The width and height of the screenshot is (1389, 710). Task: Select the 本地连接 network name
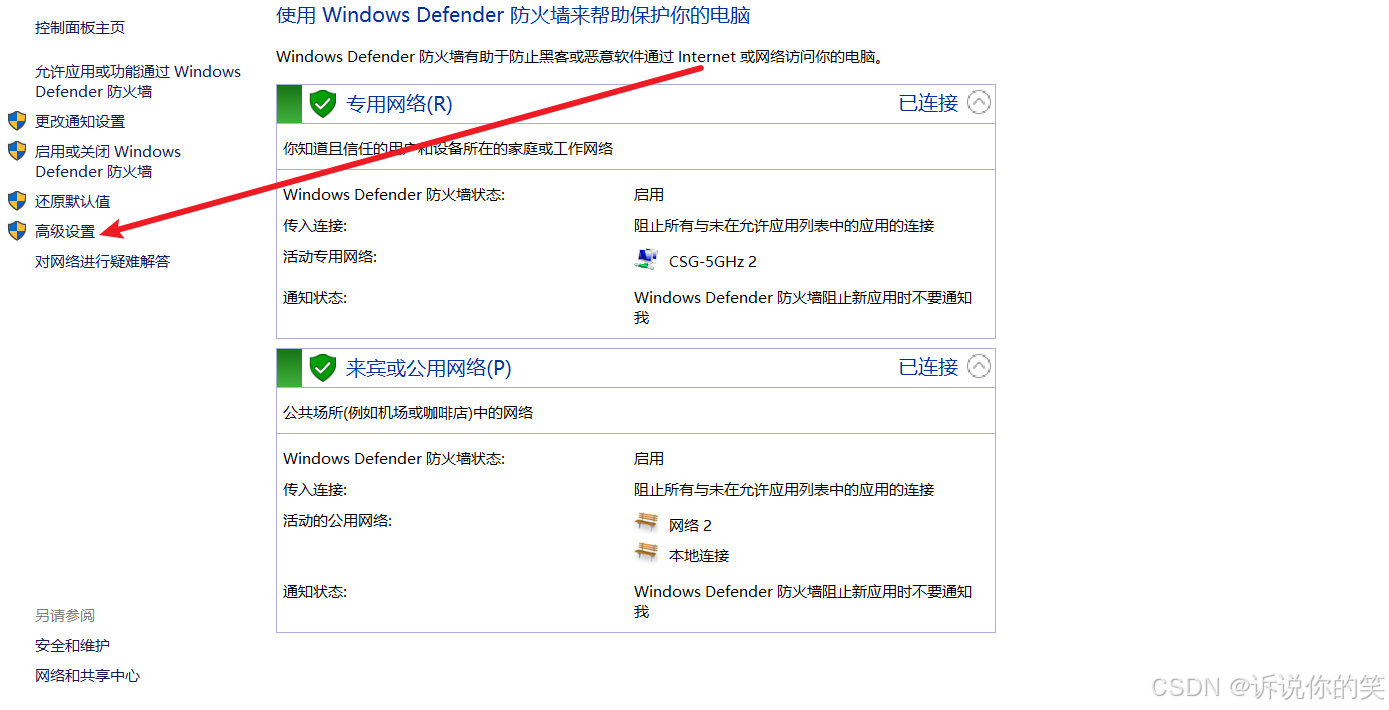click(699, 556)
